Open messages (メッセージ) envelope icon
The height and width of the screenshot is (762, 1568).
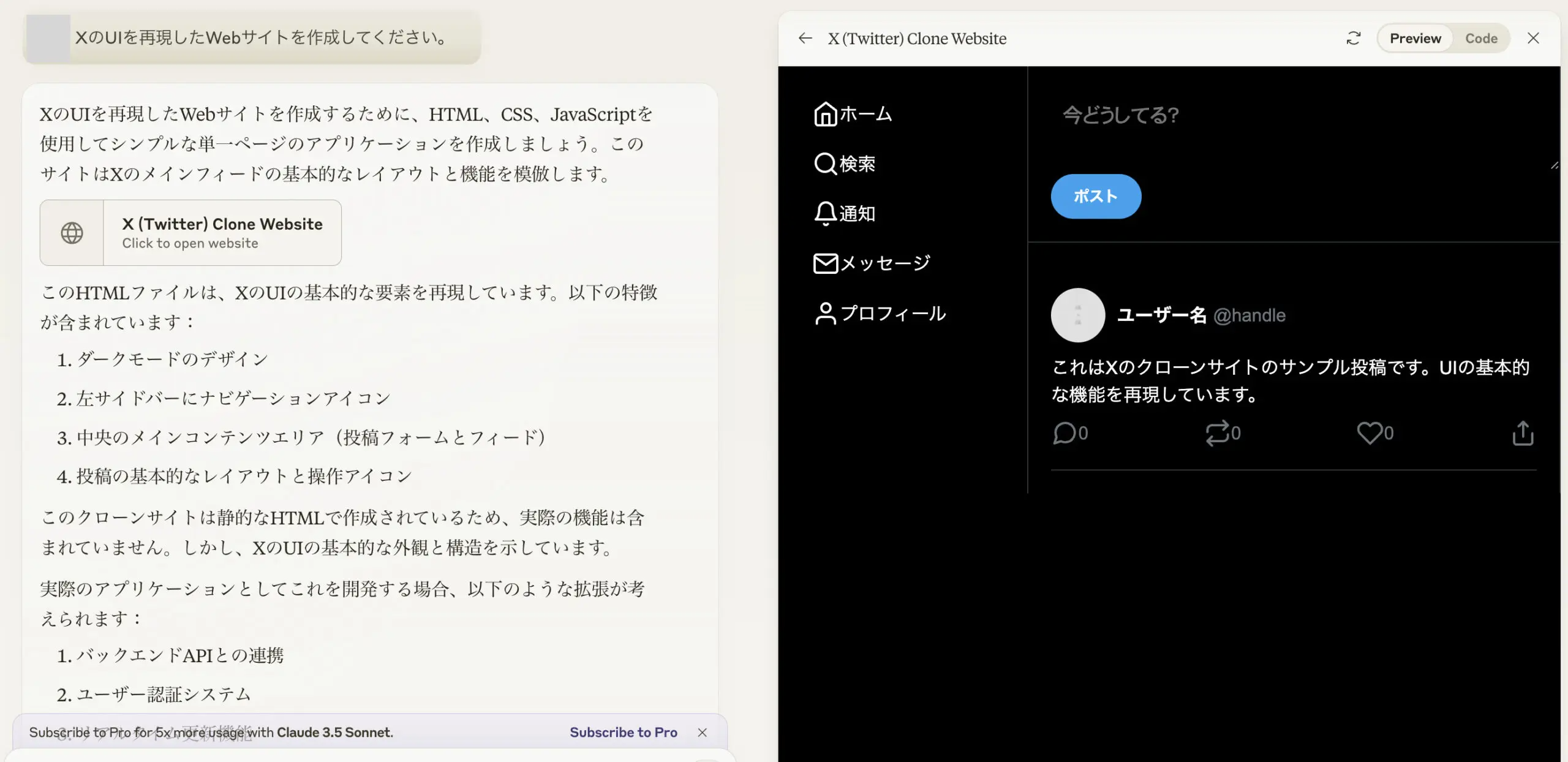[825, 263]
